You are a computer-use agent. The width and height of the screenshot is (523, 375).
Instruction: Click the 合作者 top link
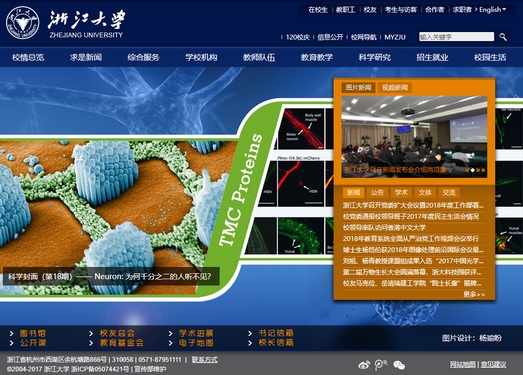[x=435, y=10]
